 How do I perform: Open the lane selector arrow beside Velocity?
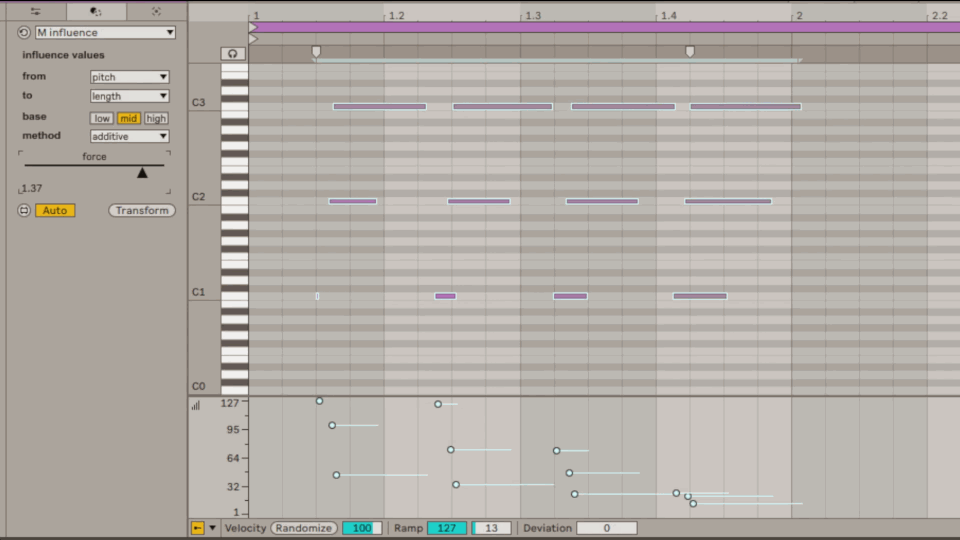[x=212, y=528]
